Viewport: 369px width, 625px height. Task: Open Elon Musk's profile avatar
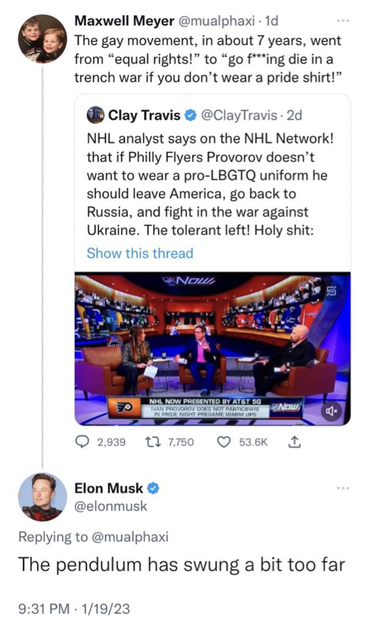[42, 497]
